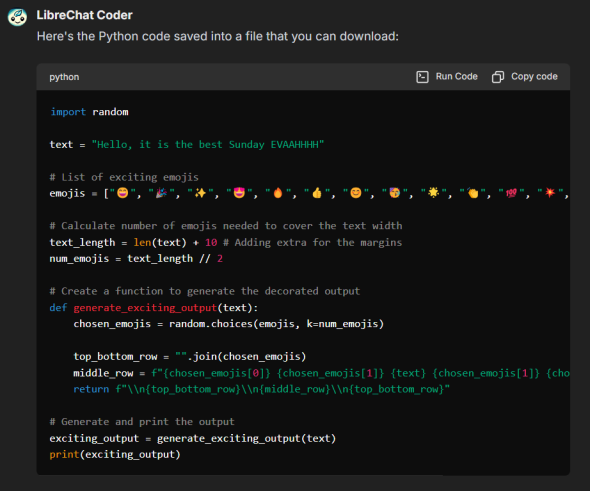Click the Run Code terminal icon
This screenshot has width=590, height=491.
coord(422,77)
